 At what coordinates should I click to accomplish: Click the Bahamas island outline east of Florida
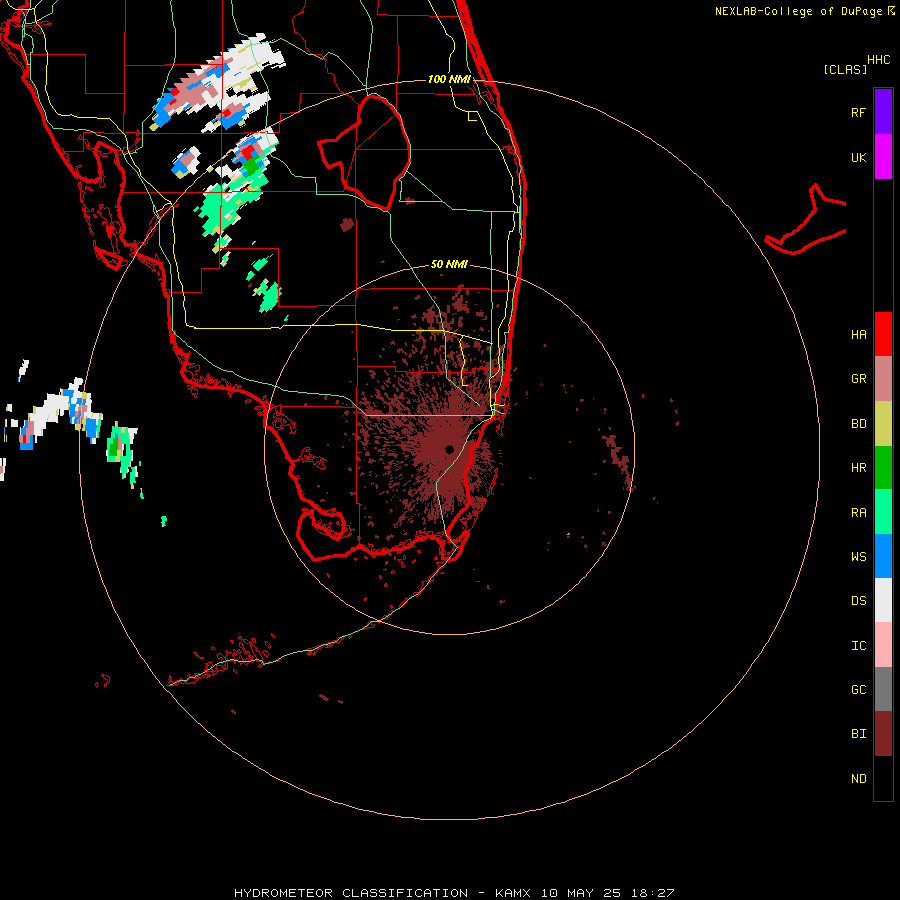tap(806, 219)
